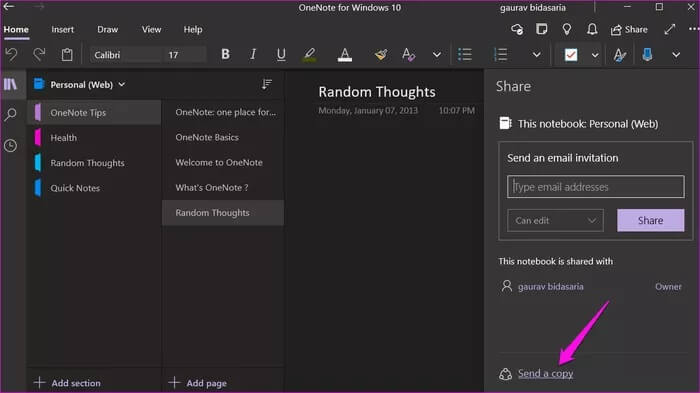Screen dimensions: 700x393
Task: Click Add page
Action: coord(198,383)
